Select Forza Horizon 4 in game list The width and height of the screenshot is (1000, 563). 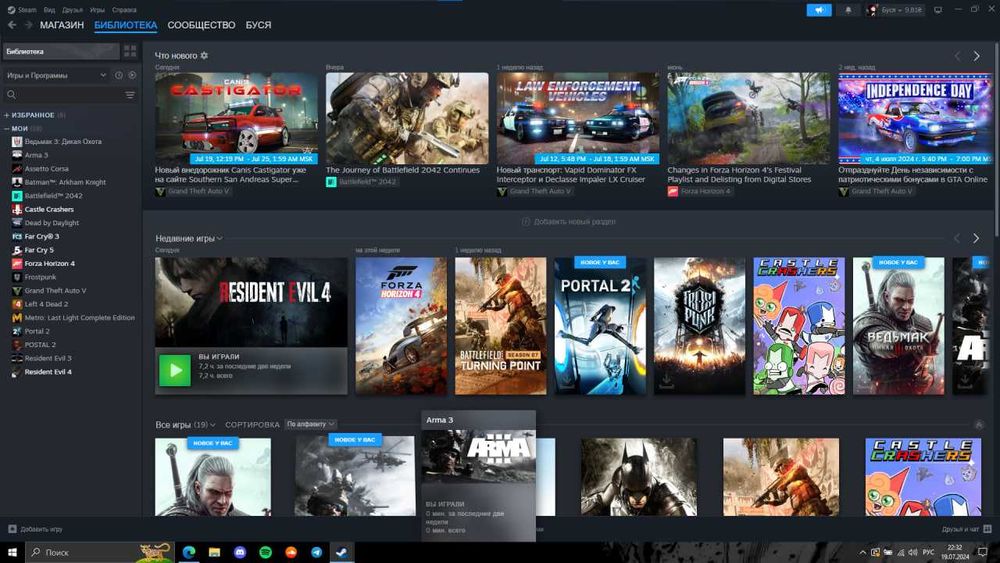pyautogui.click(x=50, y=263)
